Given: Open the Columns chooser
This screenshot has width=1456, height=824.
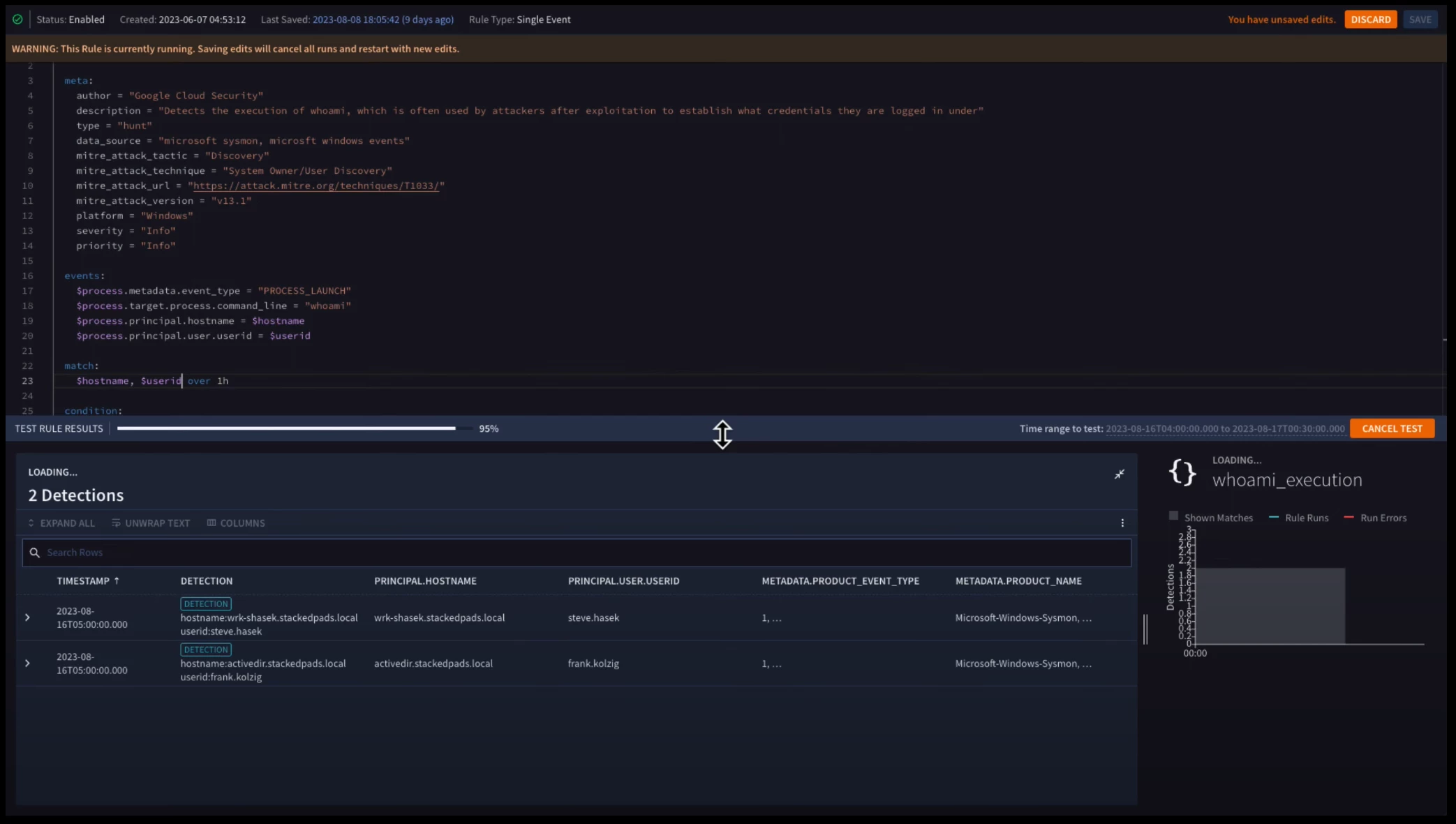Looking at the screenshot, I should [x=236, y=523].
